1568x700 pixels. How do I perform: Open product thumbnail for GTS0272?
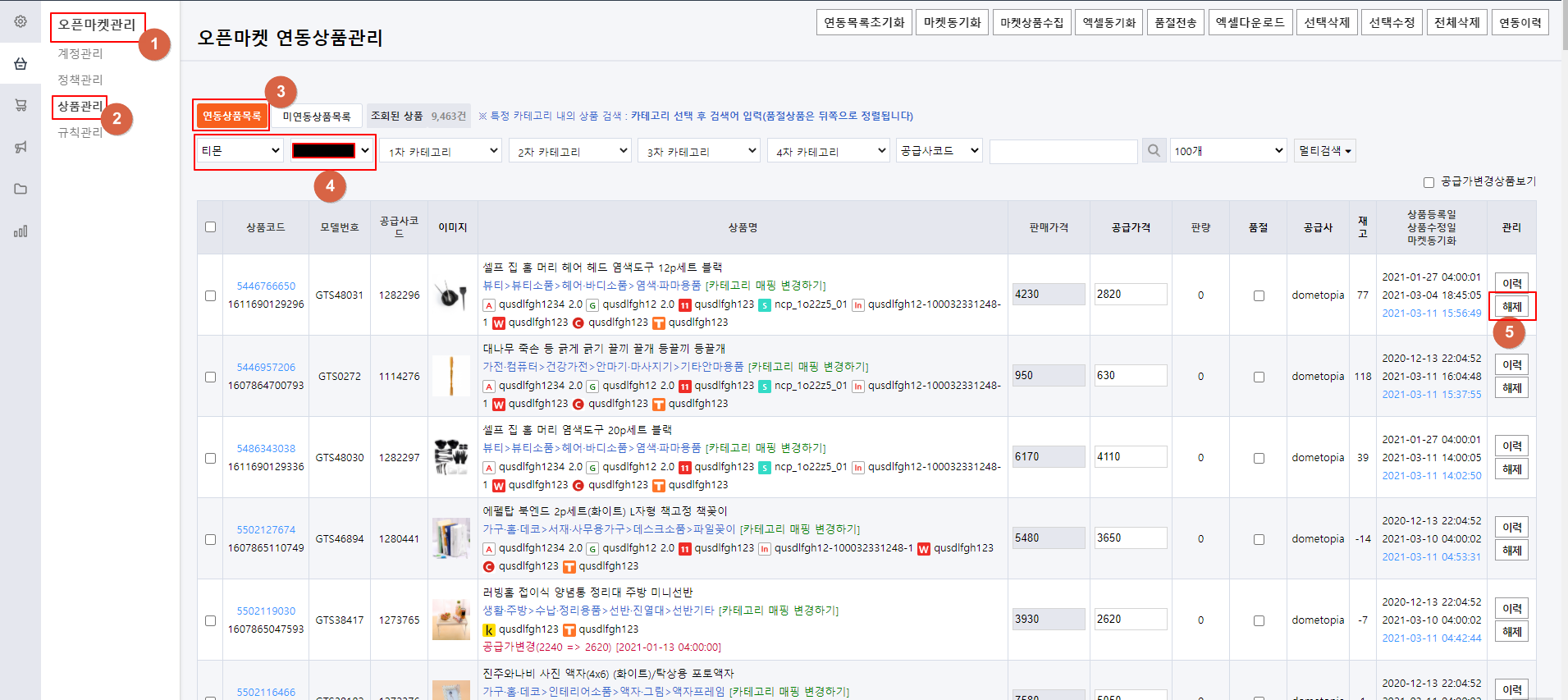click(451, 376)
